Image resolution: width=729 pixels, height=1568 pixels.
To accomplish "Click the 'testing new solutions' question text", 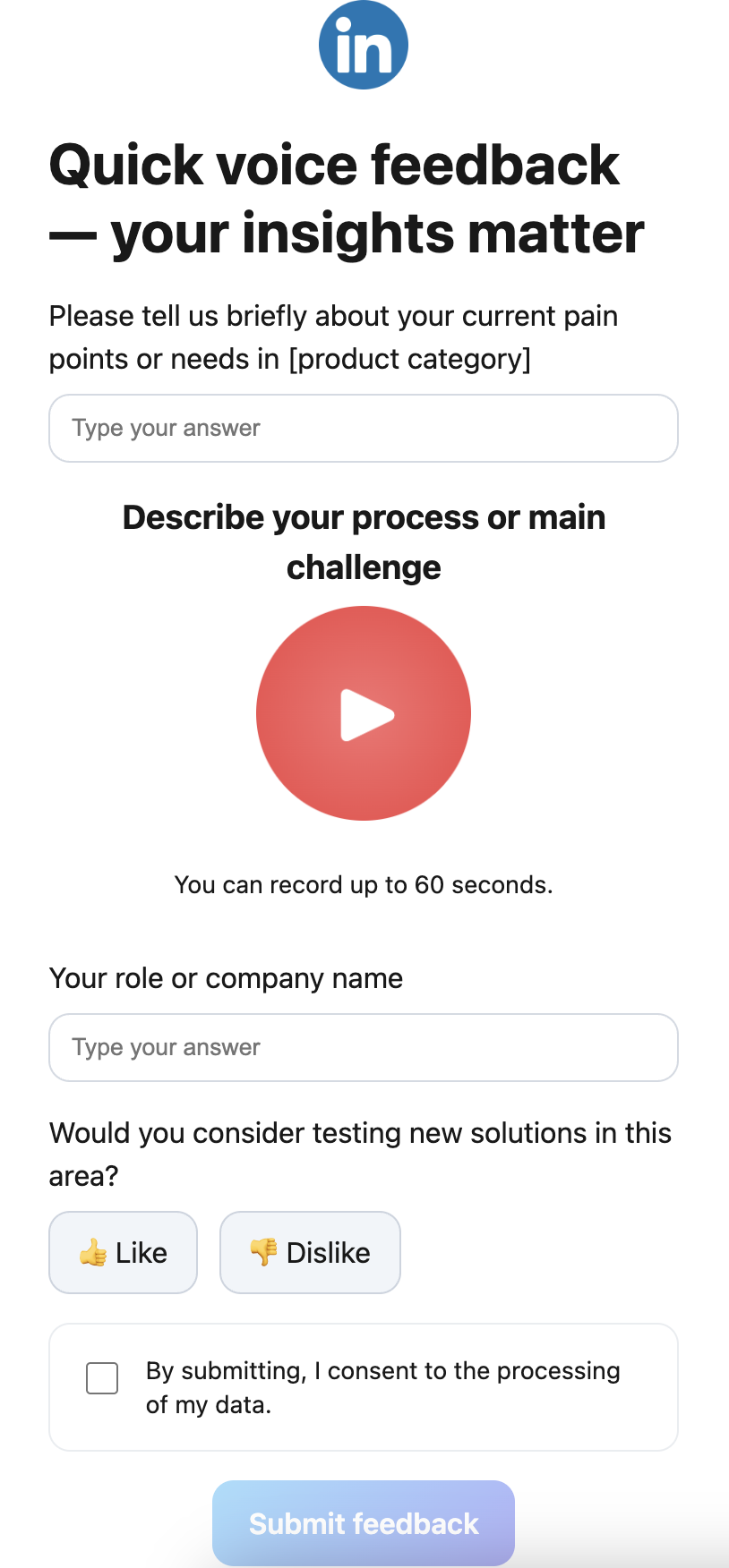I will tap(360, 1133).
